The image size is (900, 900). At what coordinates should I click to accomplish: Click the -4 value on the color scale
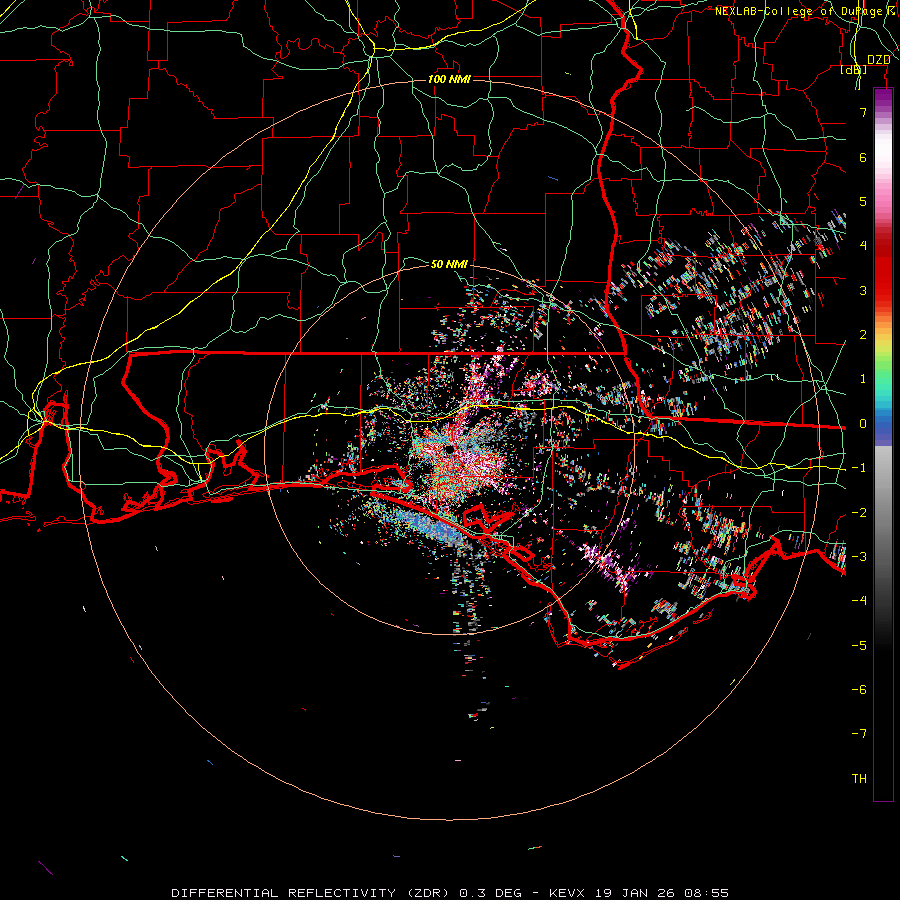[859, 600]
